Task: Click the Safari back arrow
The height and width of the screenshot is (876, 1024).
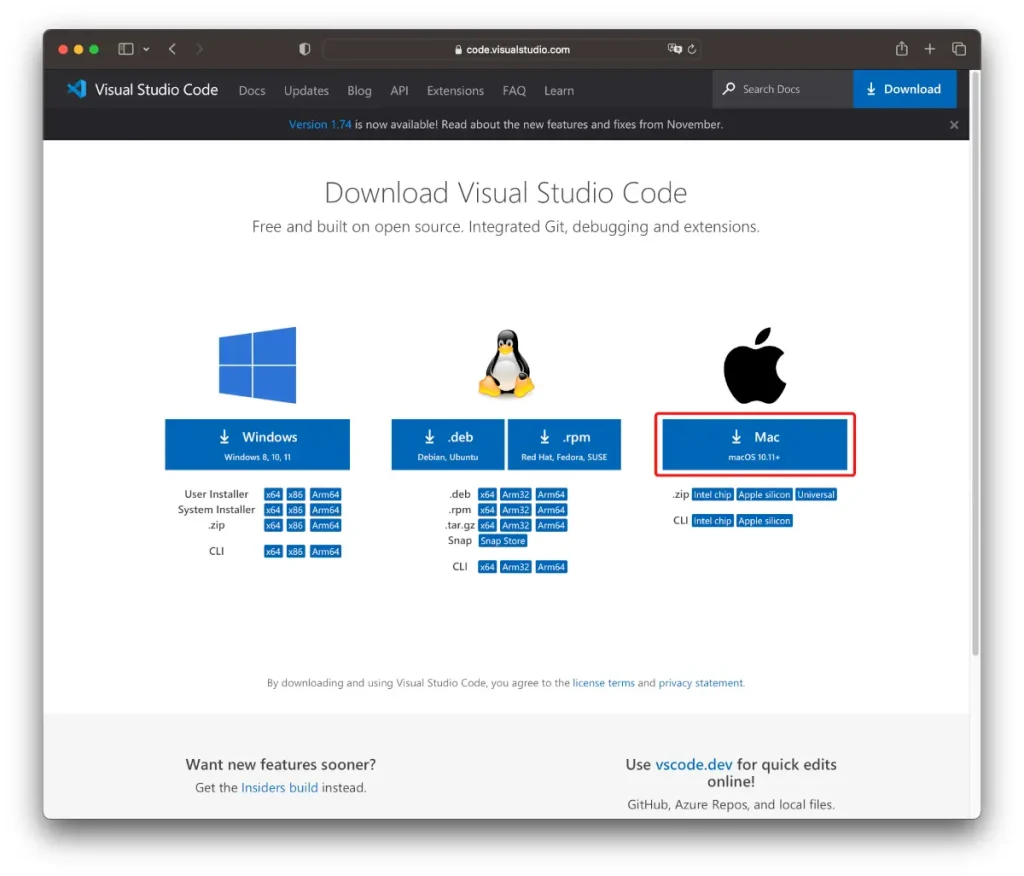Action: [172, 49]
